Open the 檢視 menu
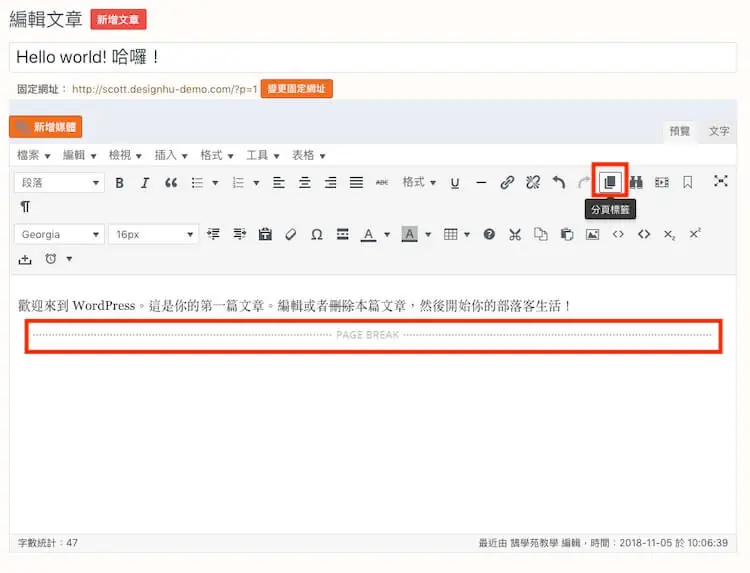 tap(125, 155)
